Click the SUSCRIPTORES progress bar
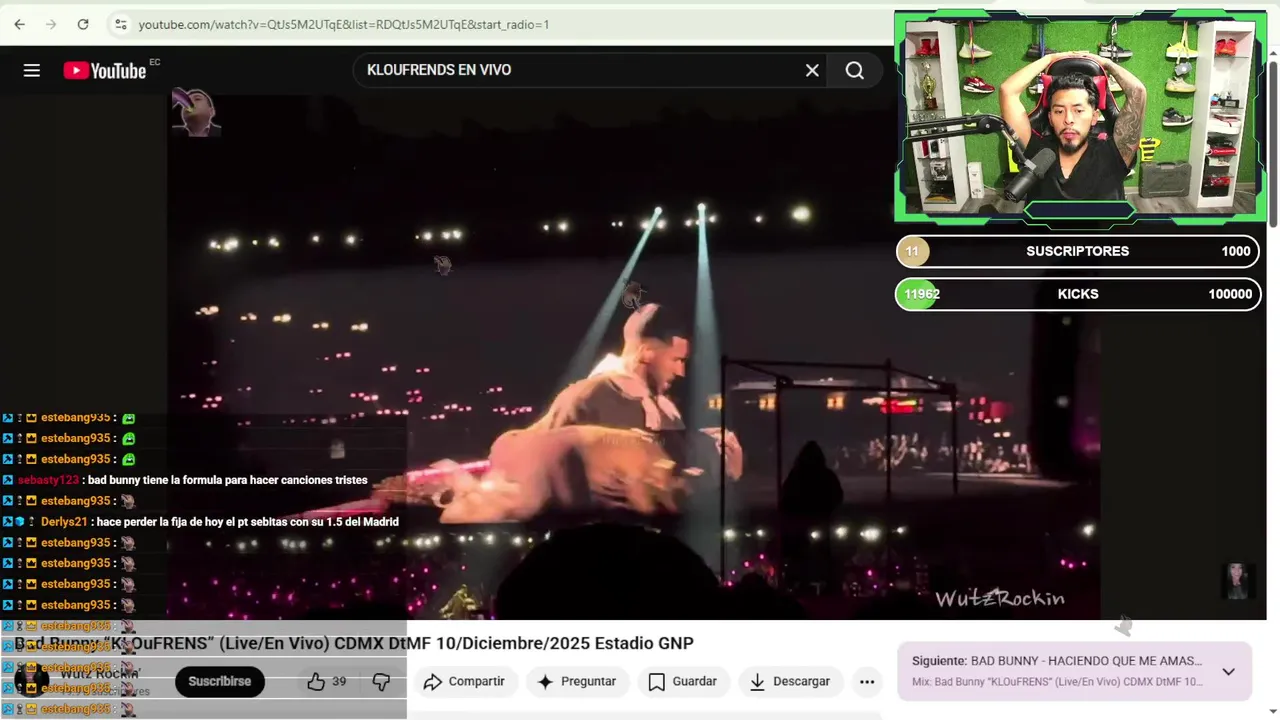 tap(1078, 251)
